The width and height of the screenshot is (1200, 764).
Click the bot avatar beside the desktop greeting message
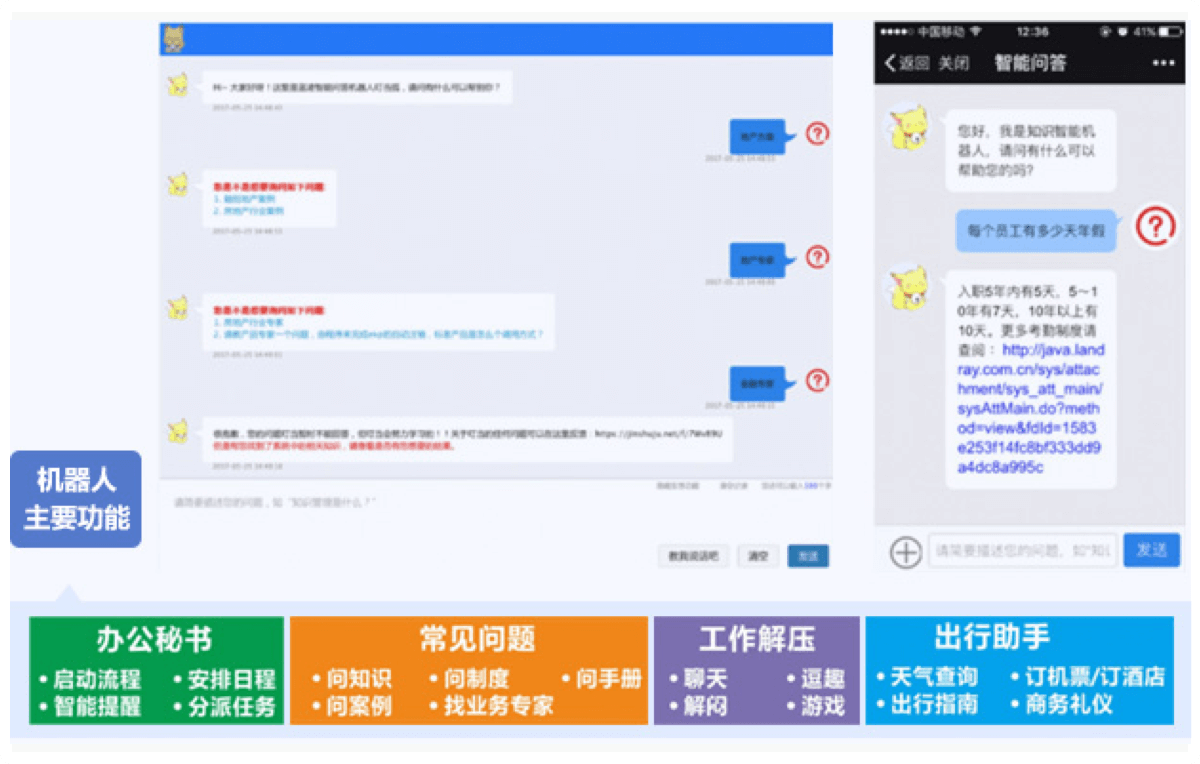click(x=178, y=86)
